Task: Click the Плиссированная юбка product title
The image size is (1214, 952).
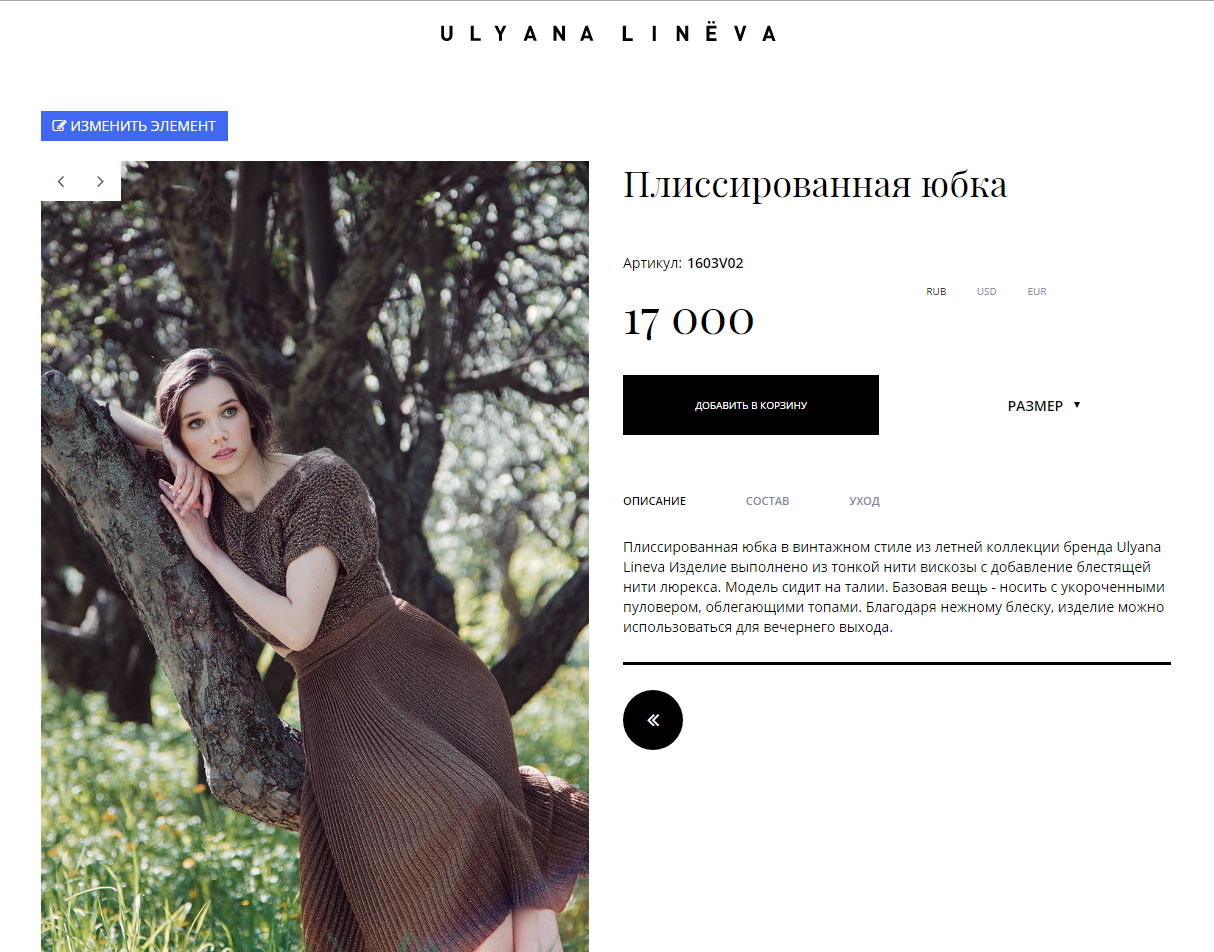Action: pyautogui.click(x=815, y=186)
